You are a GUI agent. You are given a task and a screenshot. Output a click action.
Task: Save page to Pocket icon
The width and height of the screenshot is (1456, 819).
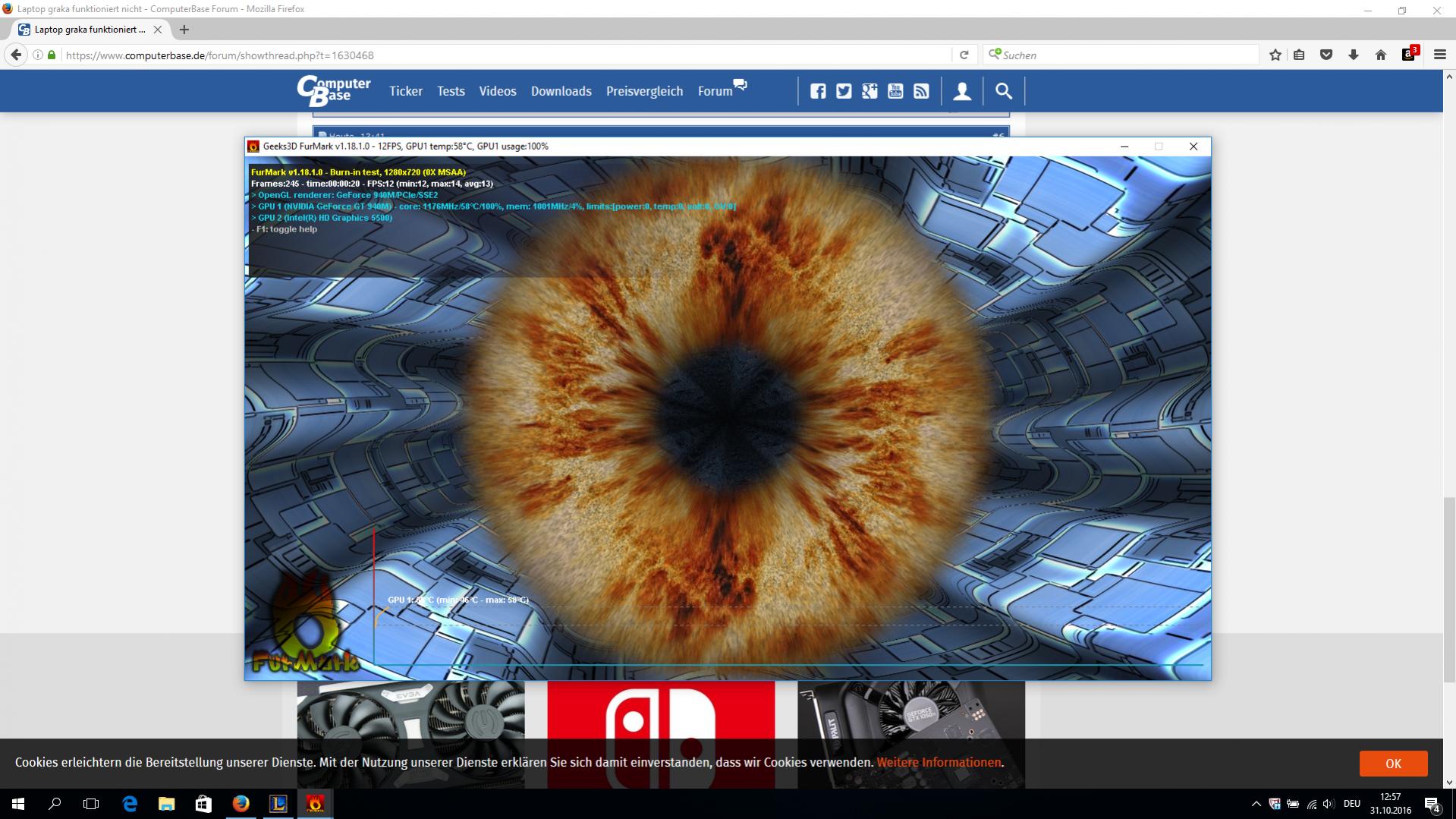click(x=1326, y=55)
